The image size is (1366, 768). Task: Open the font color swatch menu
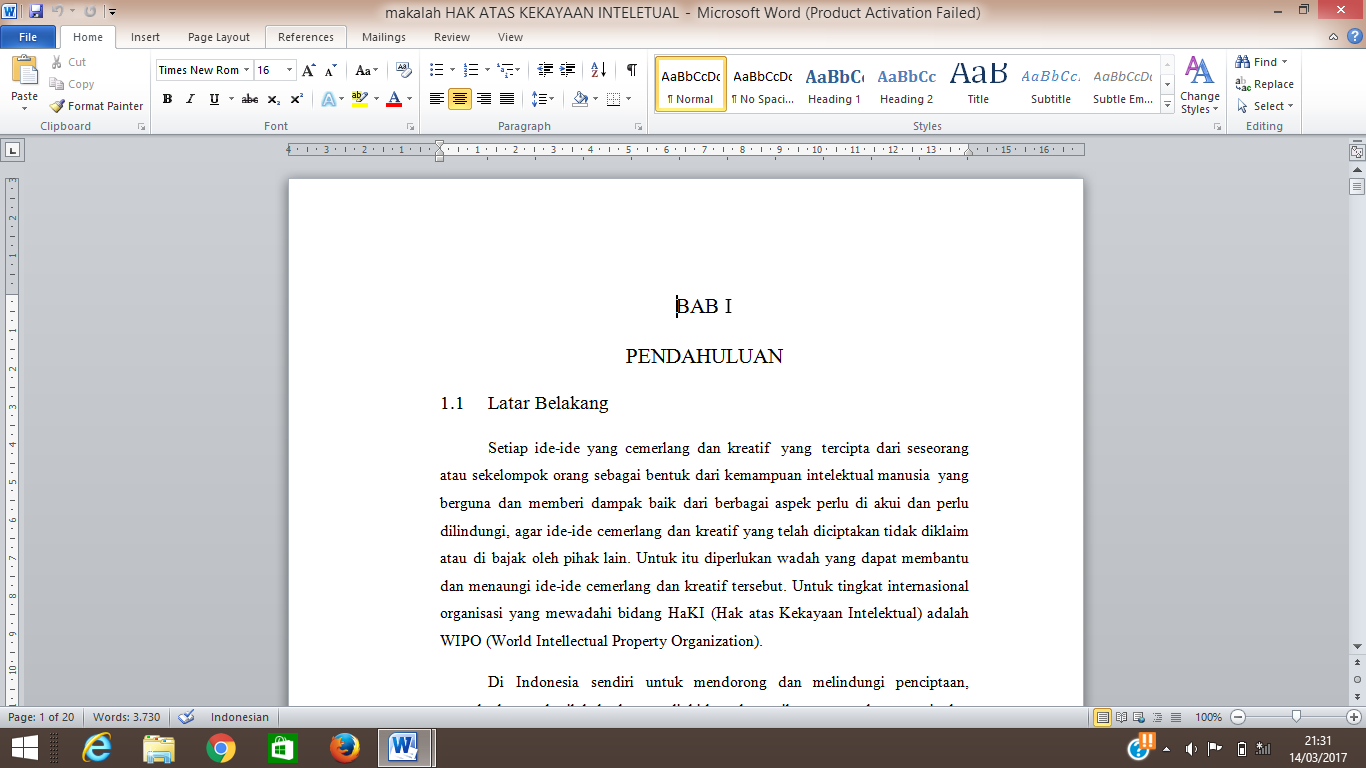tap(407, 99)
